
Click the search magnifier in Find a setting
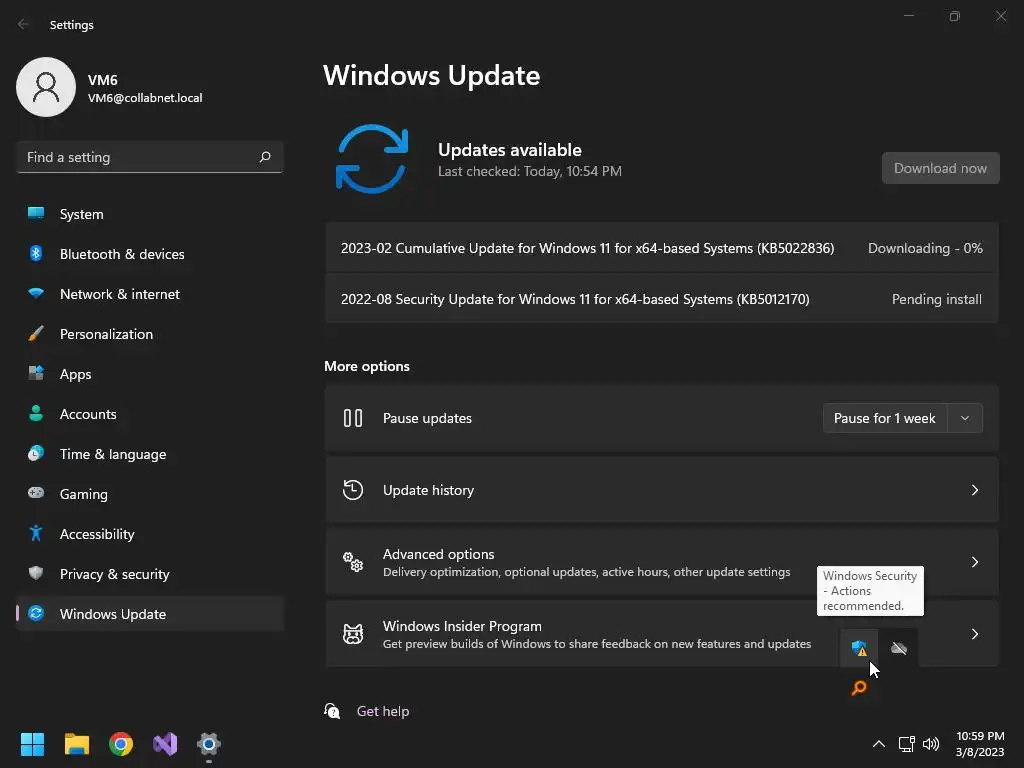pos(265,157)
